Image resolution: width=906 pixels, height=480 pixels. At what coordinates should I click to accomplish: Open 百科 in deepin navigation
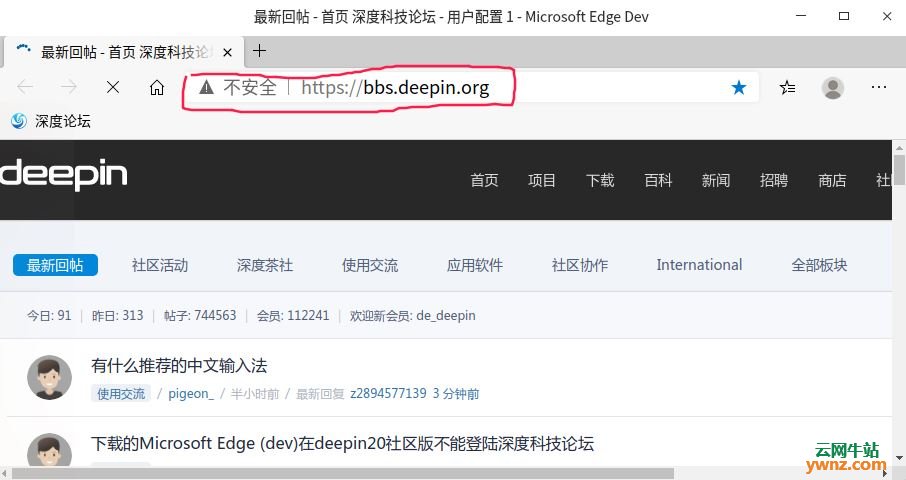click(x=658, y=180)
